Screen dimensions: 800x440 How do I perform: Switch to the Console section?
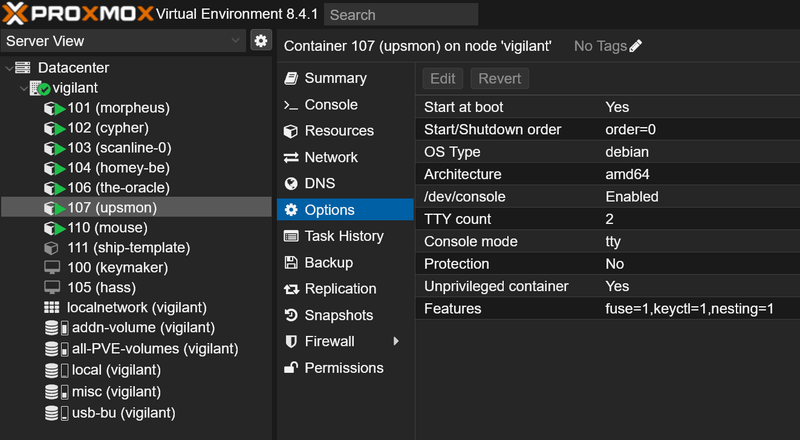click(x=330, y=105)
